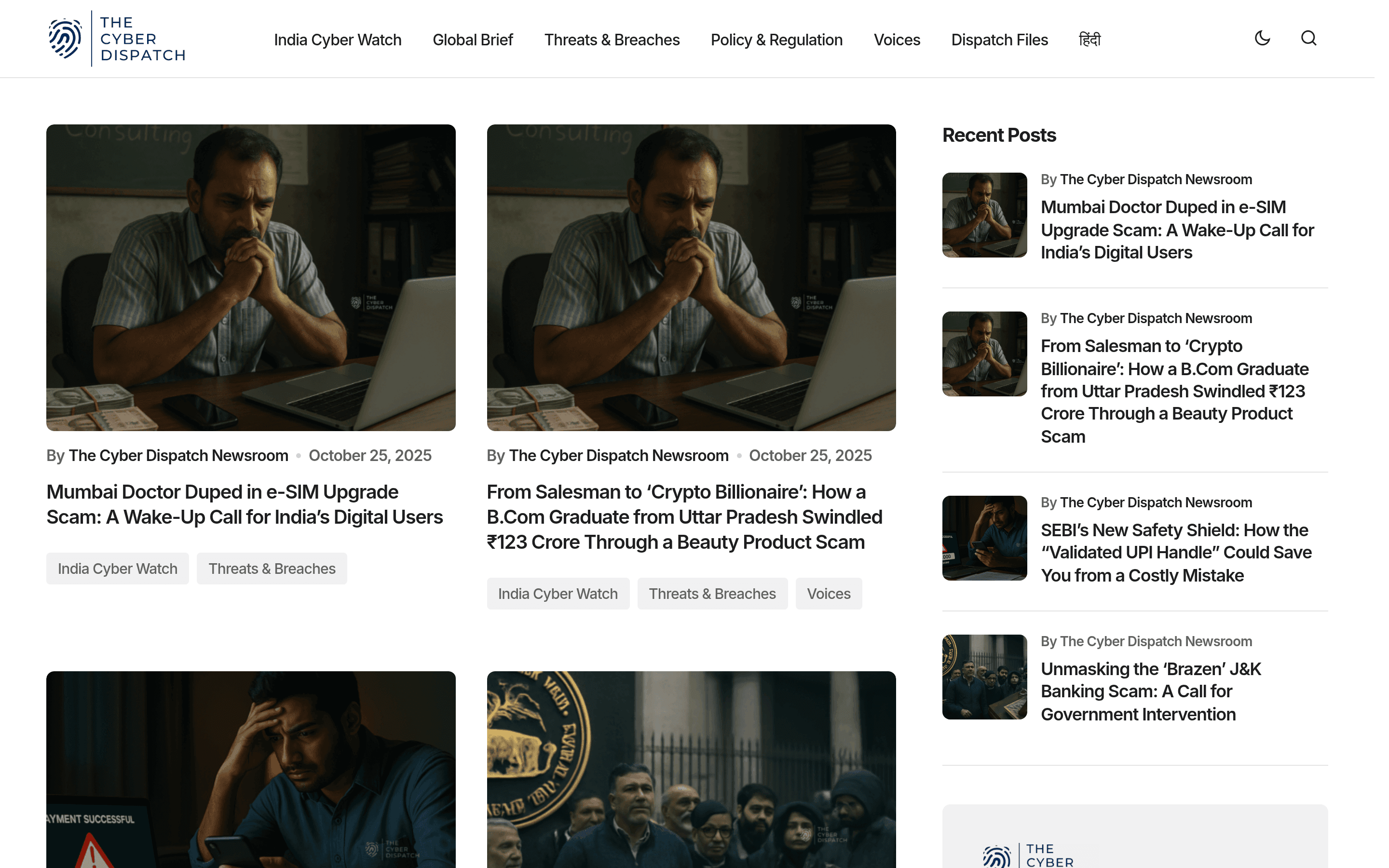Viewport: 1389px width, 868px height.
Task: Switch to Hindi language link
Action: (1089, 40)
